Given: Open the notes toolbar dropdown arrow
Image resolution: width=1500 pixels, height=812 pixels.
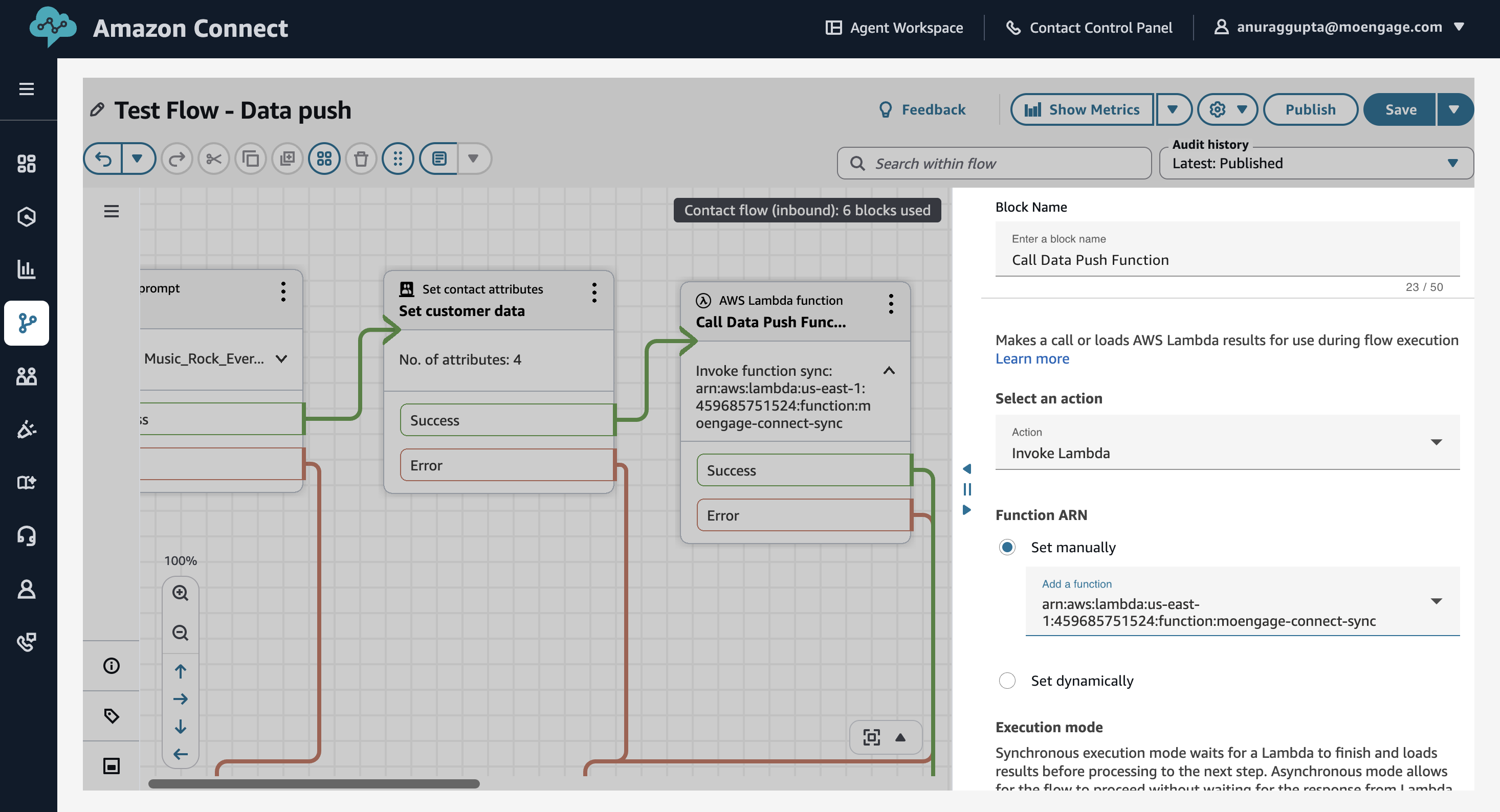Looking at the screenshot, I should 473,159.
